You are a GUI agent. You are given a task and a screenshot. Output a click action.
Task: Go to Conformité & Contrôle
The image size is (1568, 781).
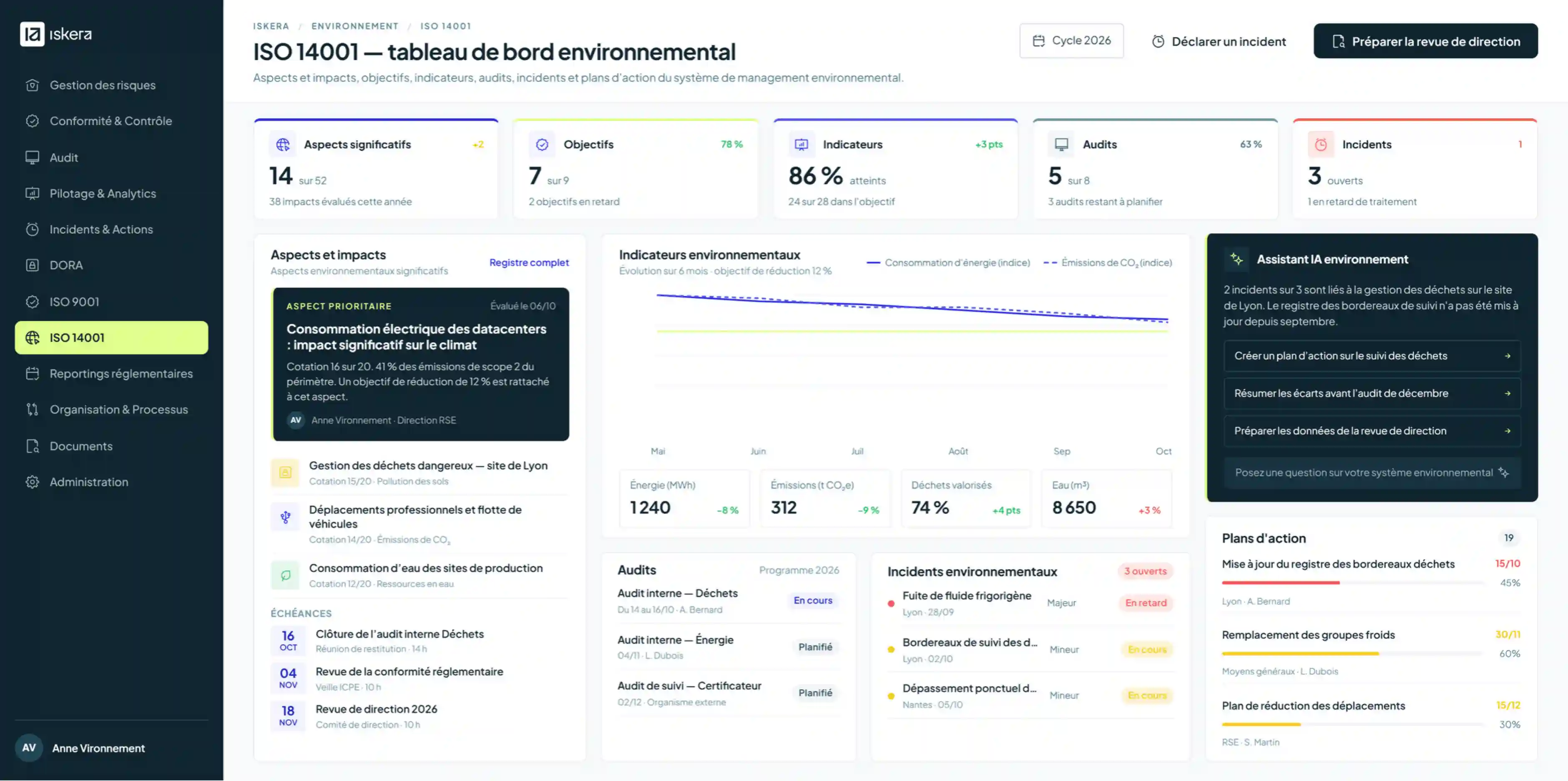point(111,121)
